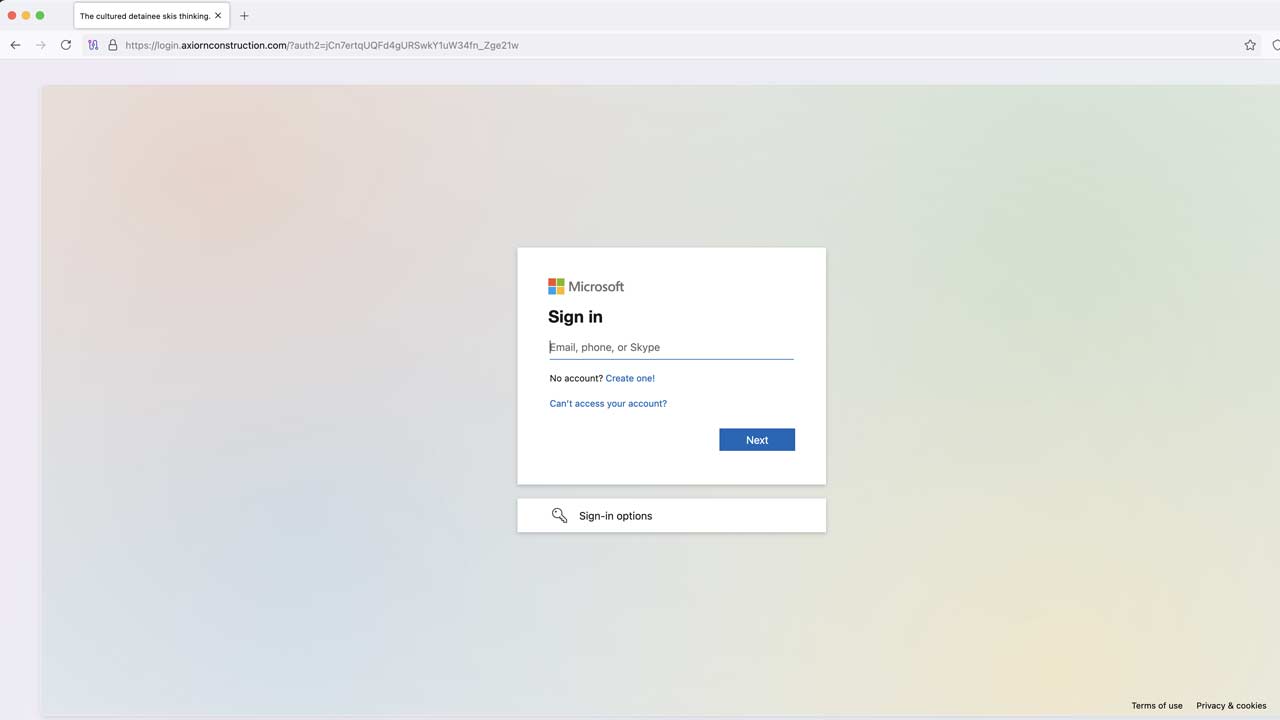Image resolution: width=1280 pixels, height=720 pixels.
Task: Open the 'Create one!' link
Action: 630,378
